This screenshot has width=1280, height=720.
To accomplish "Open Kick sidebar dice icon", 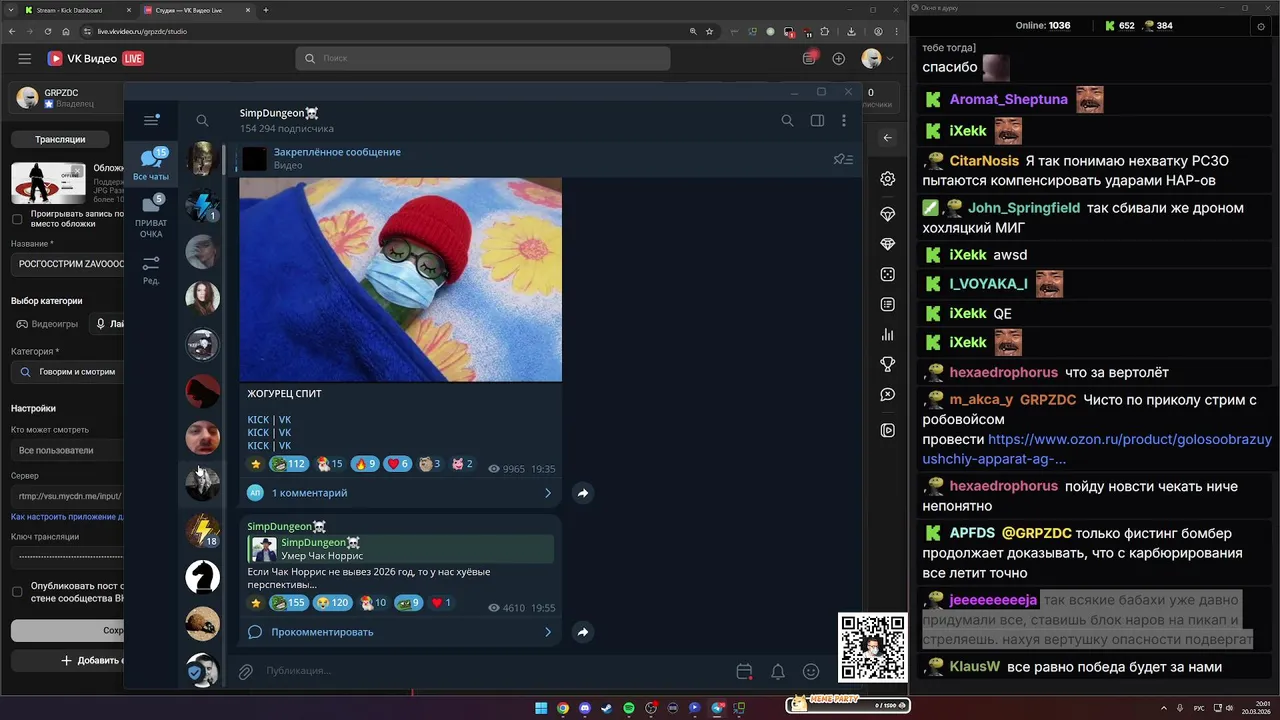I will pos(887,274).
